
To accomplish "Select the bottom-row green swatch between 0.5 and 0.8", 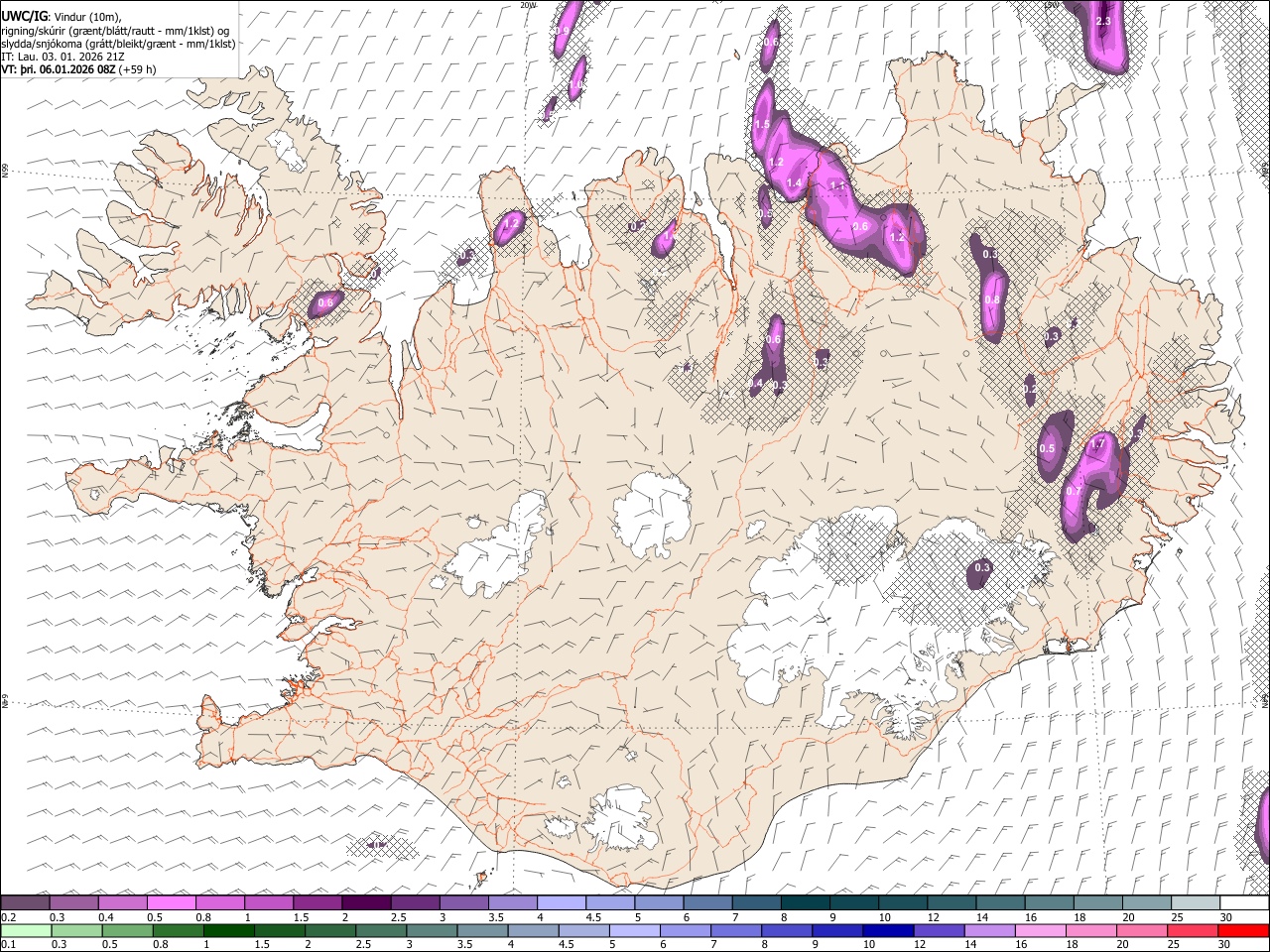I will pyautogui.click(x=129, y=930).
